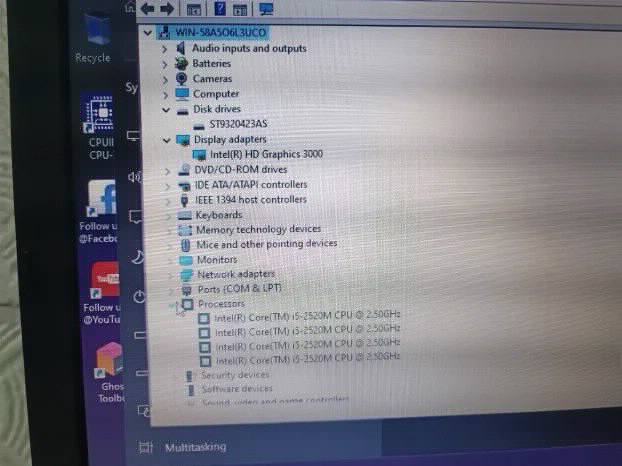Collapse the Display adapters node
The width and height of the screenshot is (622, 466).
167,140
